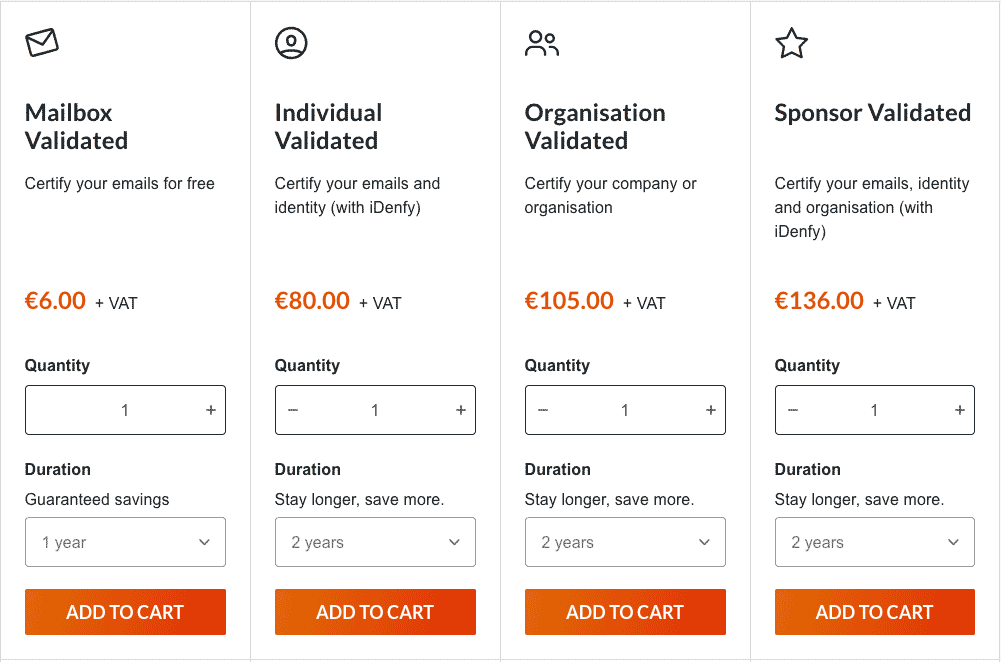Expand Sponsor Validated duration dropdown
The height and width of the screenshot is (662, 1001).
[x=874, y=542]
